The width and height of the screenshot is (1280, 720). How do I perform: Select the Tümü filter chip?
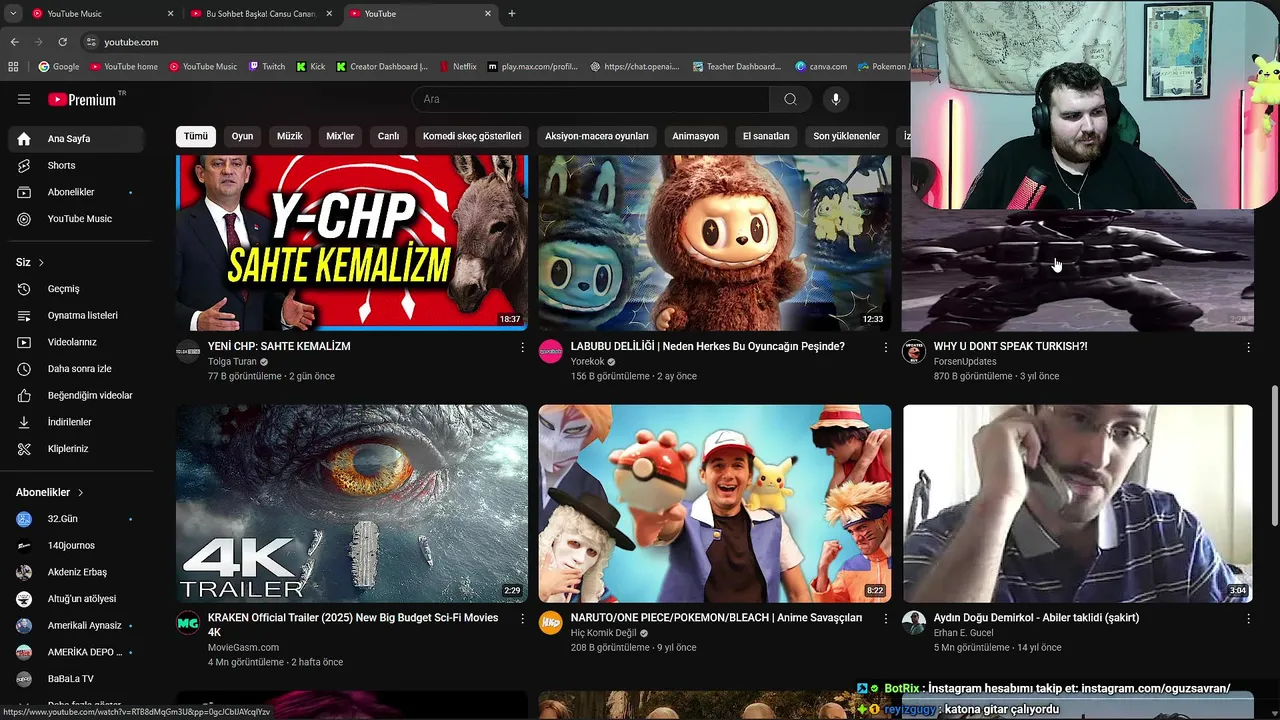pos(196,136)
